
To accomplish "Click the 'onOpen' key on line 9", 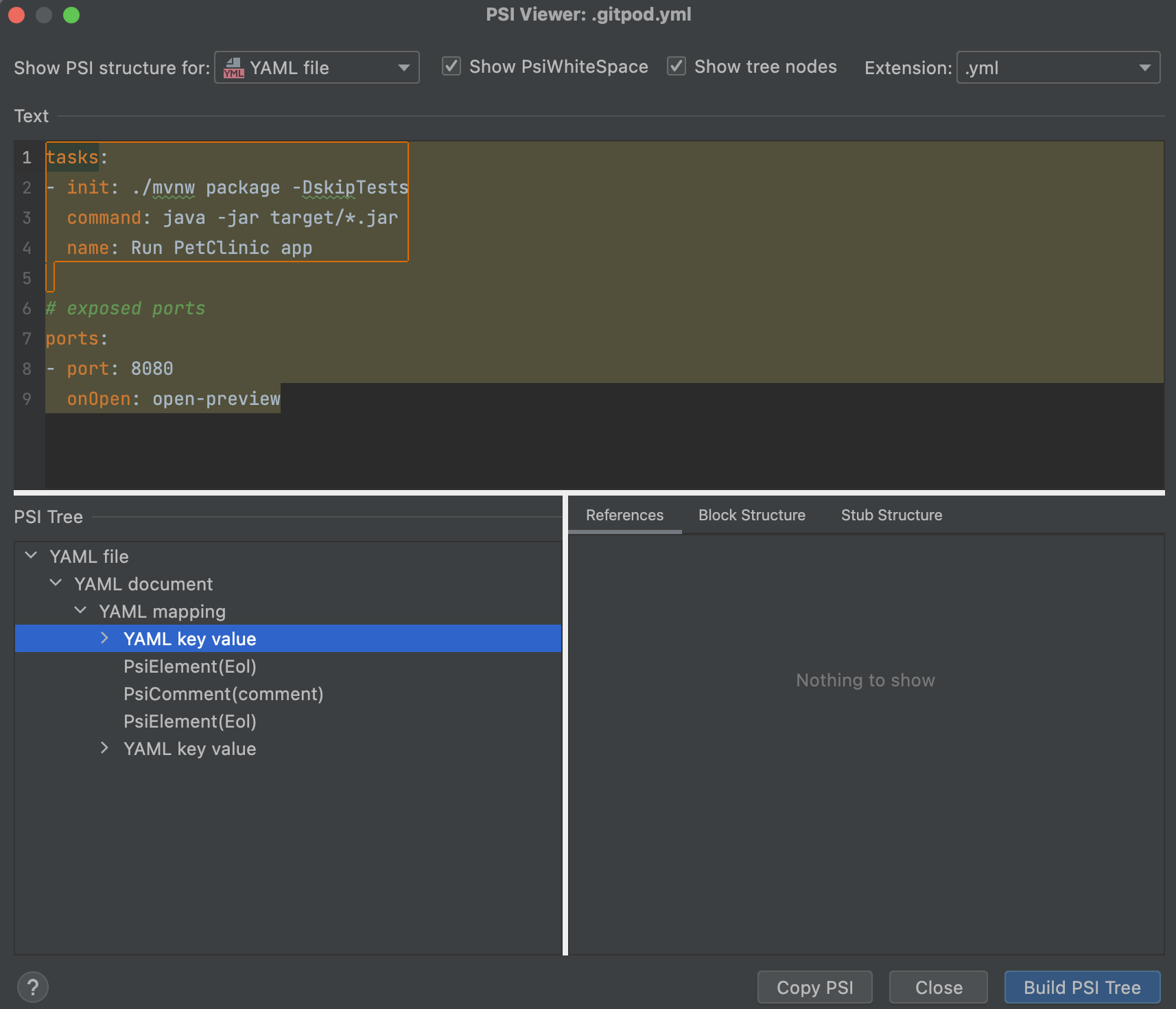I will 99,399.
